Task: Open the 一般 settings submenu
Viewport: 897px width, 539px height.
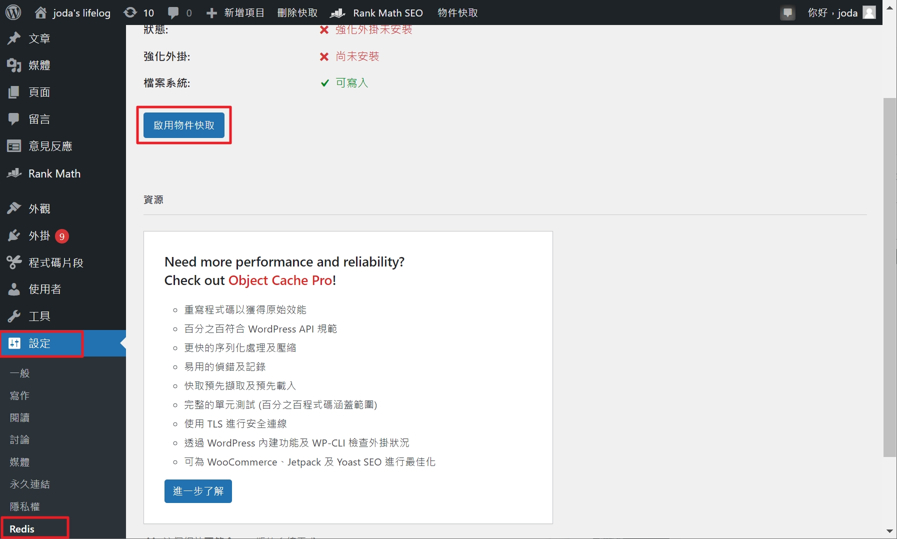Action: click(19, 373)
